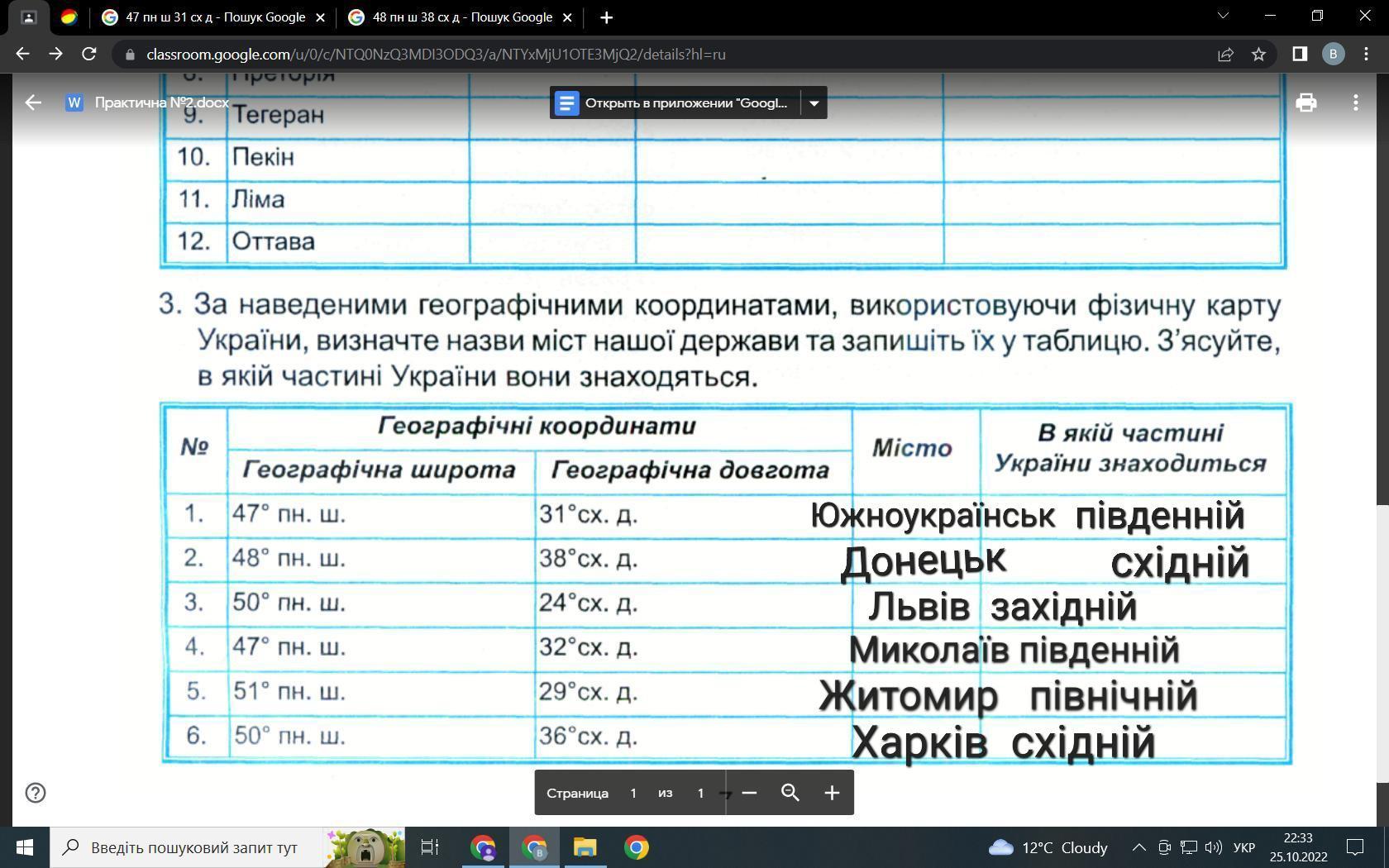Zoom in with the plus icon
The height and width of the screenshot is (868, 1389).
click(832, 793)
